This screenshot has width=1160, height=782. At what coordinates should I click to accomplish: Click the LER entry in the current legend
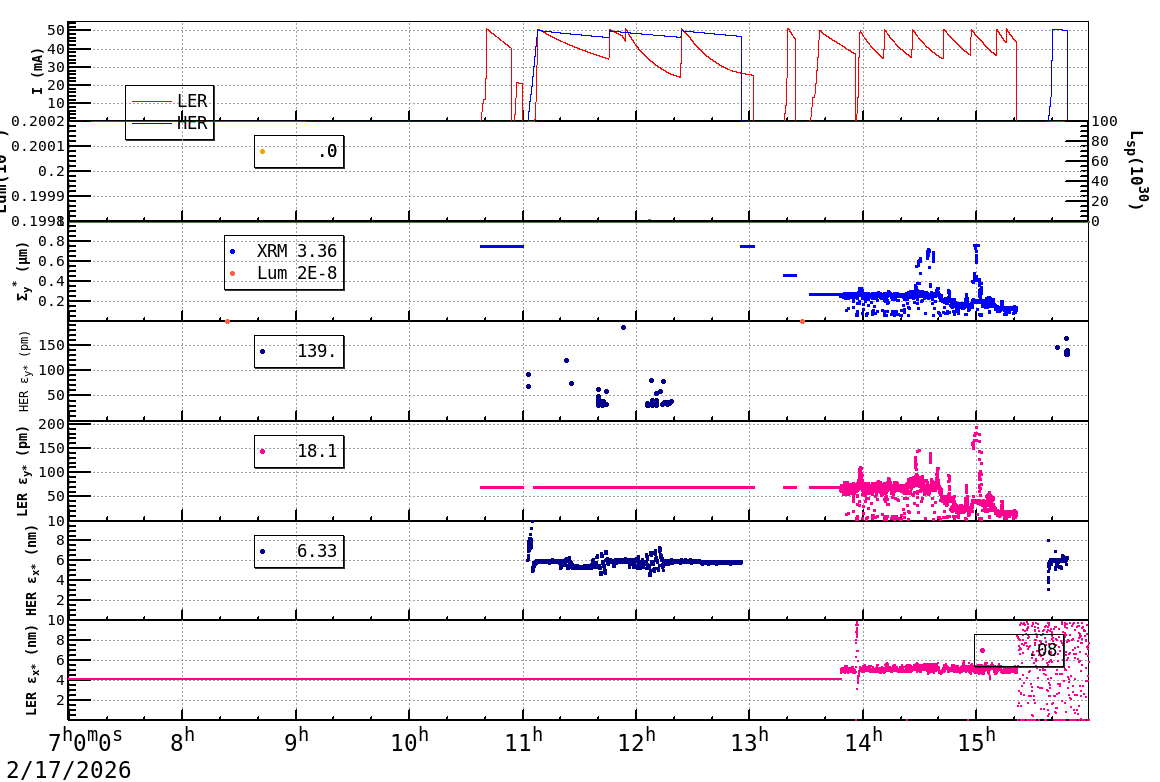tap(169, 101)
